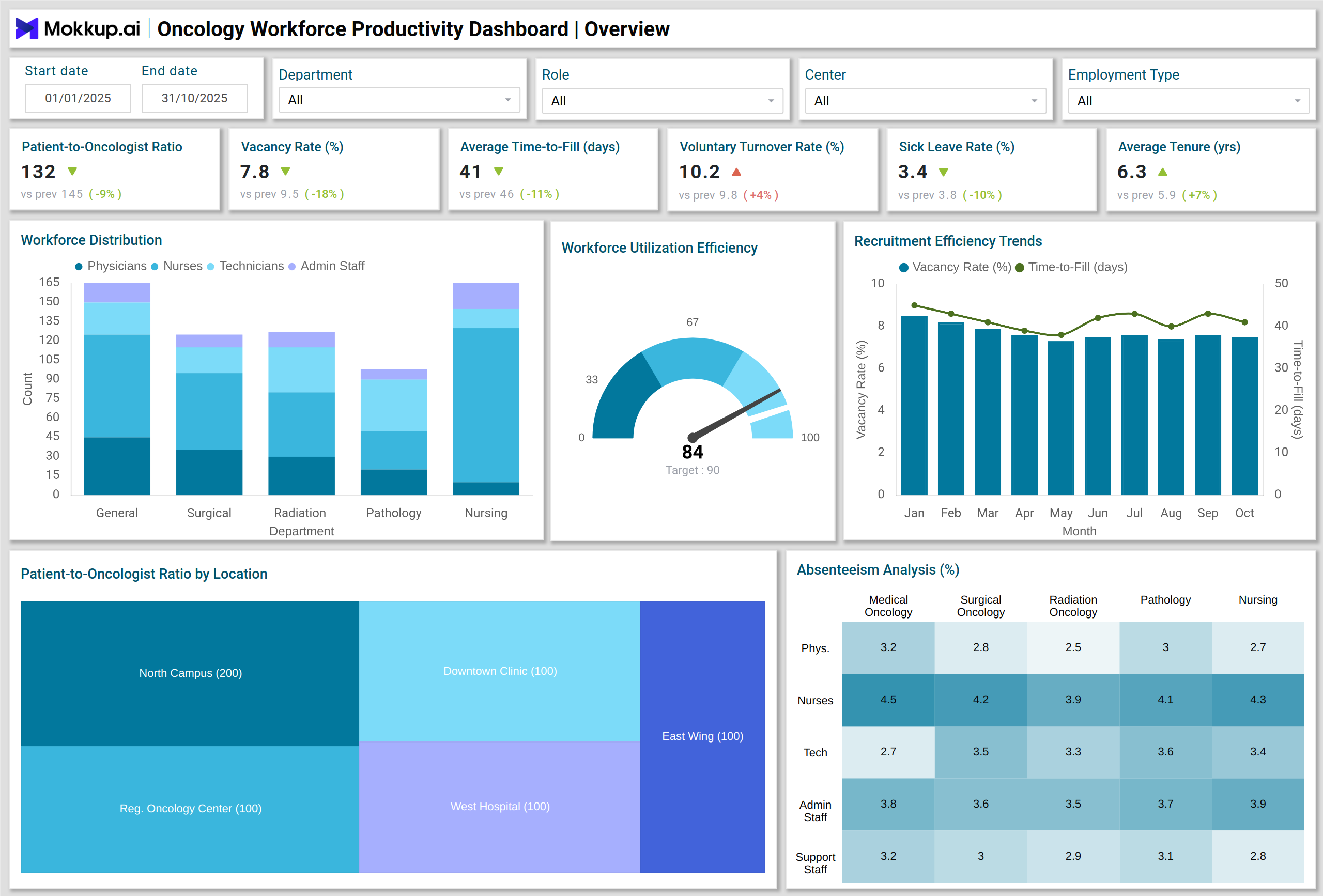Select the General department stacked bar
The image size is (1323, 896).
(117, 389)
